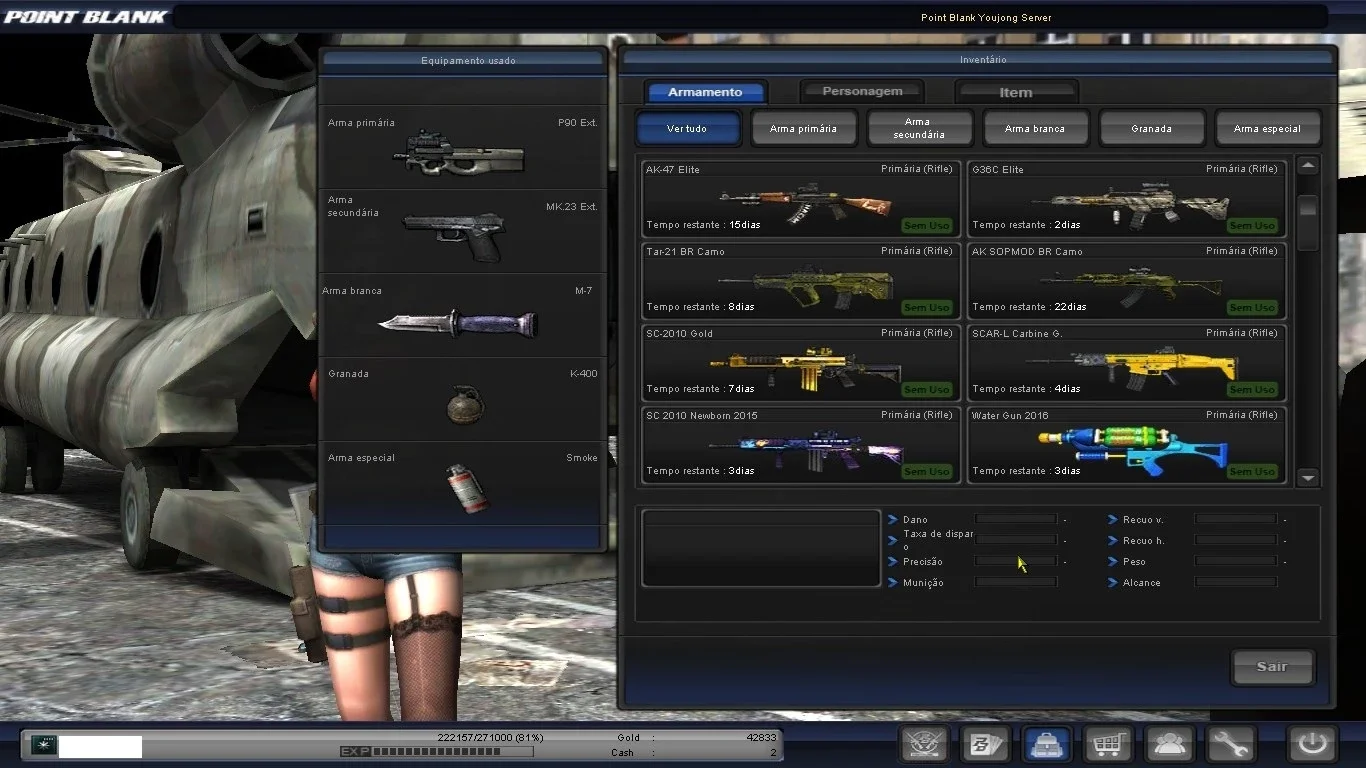Filter inventory by Arma secundária
Image resolution: width=1366 pixels, height=768 pixels.
point(919,128)
